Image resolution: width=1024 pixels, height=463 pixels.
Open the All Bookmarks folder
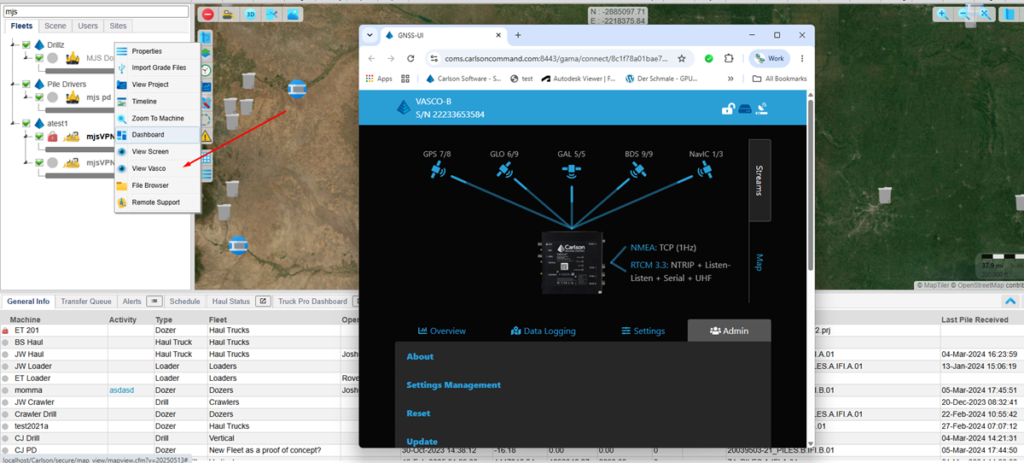click(x=780, y=78)
